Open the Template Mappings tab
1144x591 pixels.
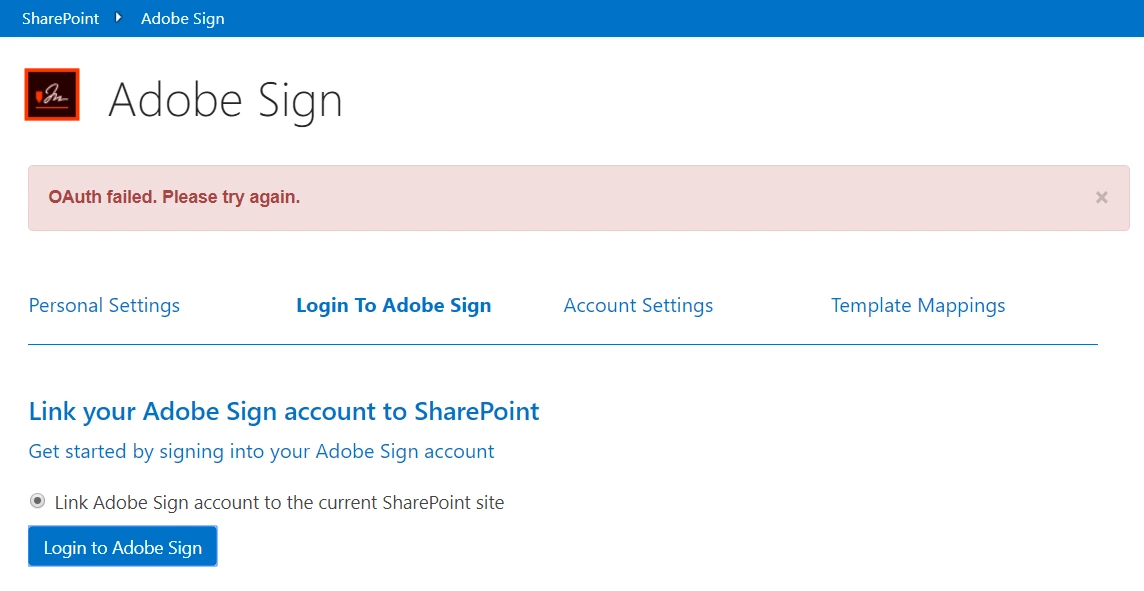pyautogui.click(x=918, y=305)
